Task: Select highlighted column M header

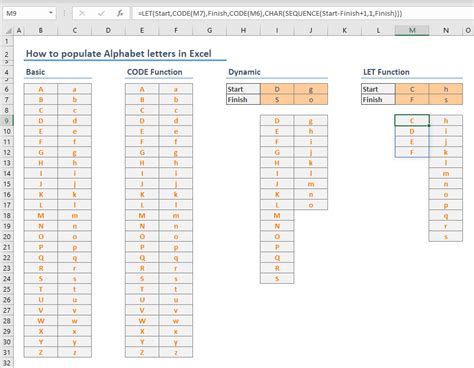Action: click(x=412, y=31)
